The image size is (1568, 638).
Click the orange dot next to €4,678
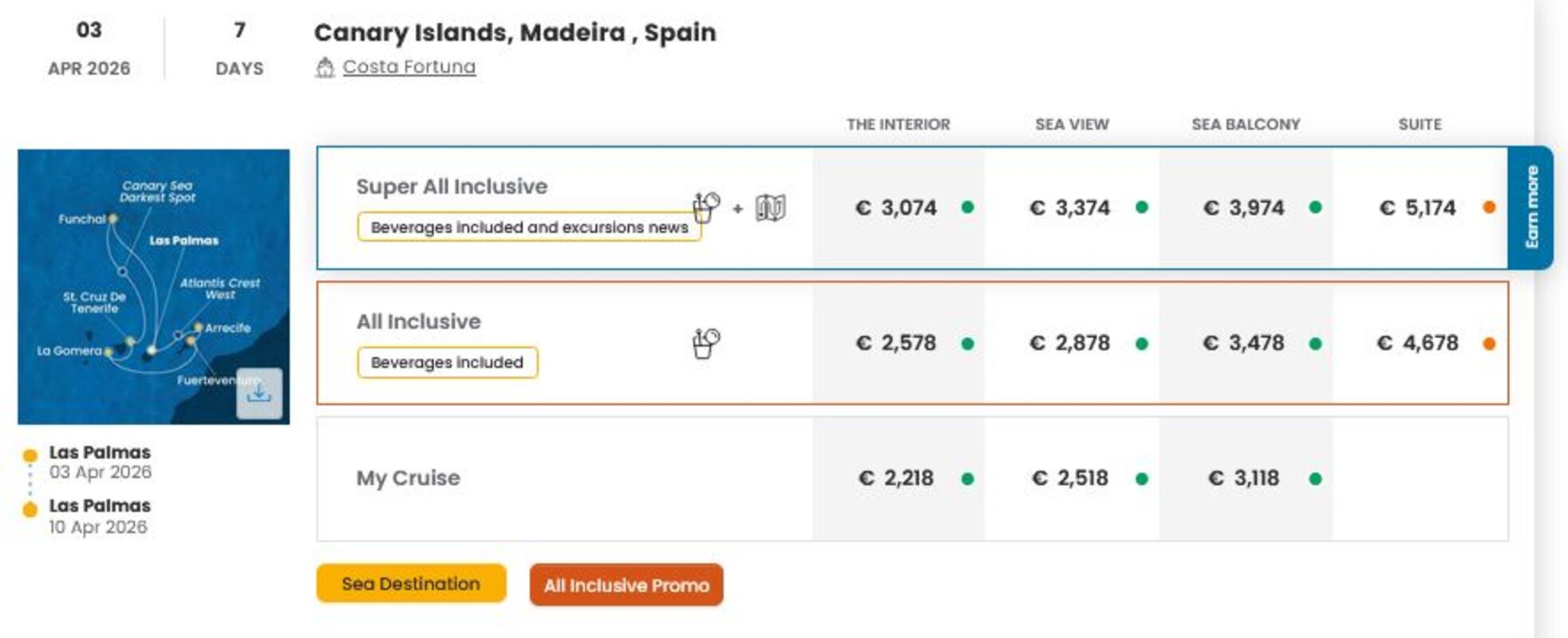(1488, 344)
